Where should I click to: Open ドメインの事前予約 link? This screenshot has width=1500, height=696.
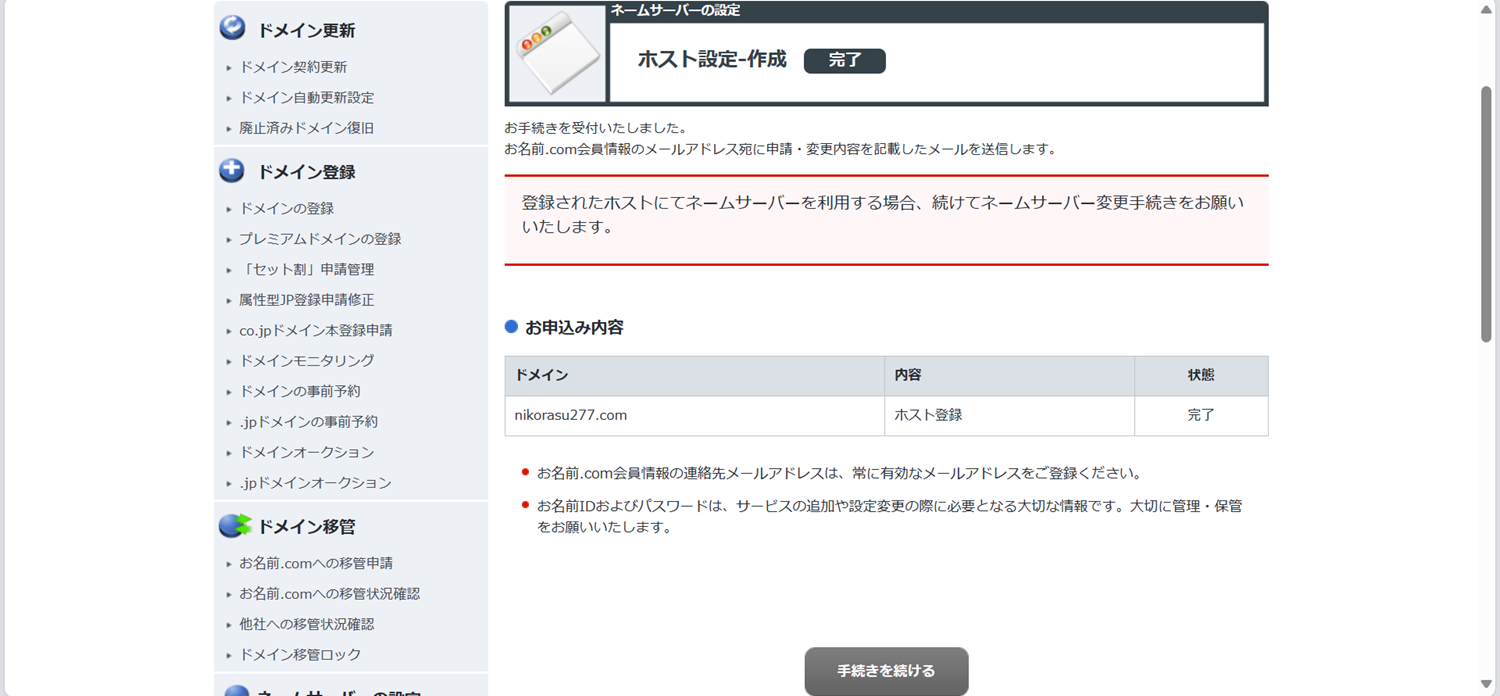(300, 392)
